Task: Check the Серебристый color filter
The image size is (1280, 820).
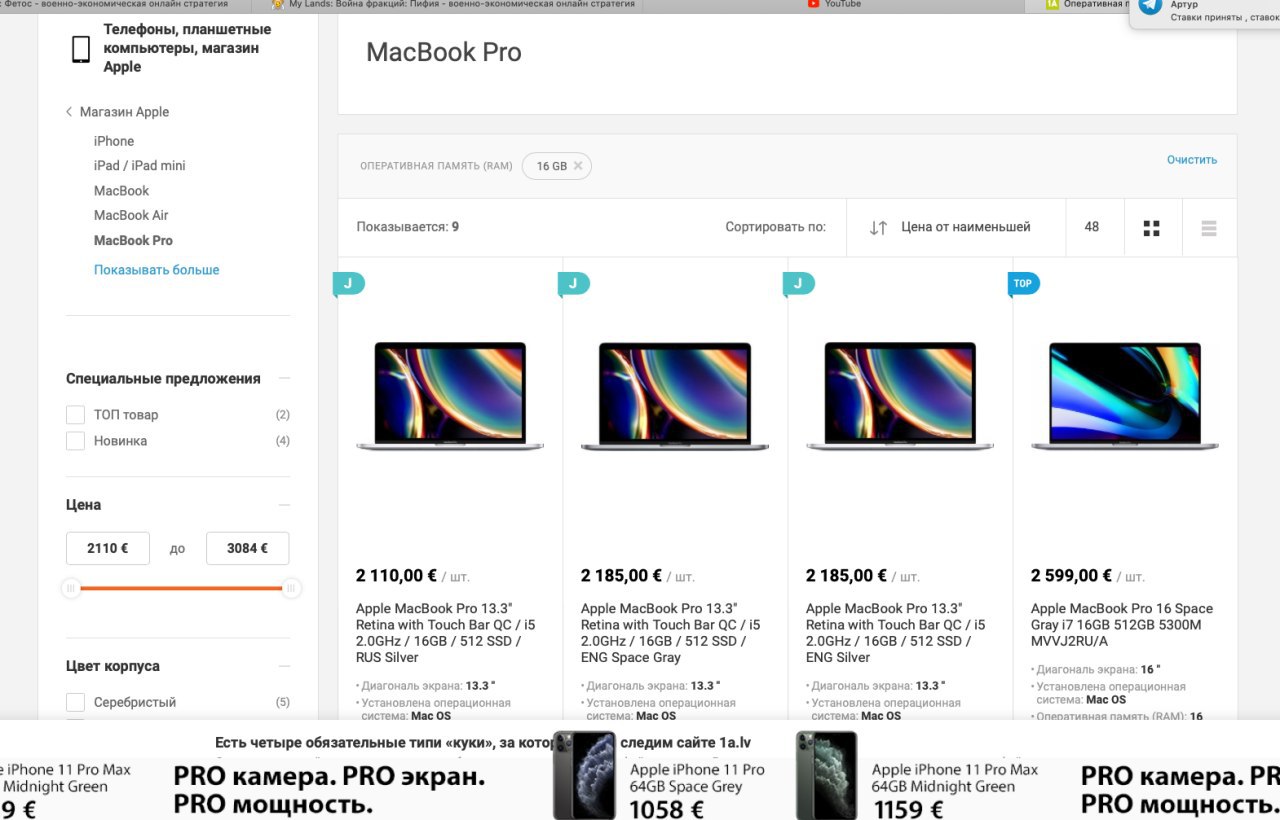Action: [75, 702]
